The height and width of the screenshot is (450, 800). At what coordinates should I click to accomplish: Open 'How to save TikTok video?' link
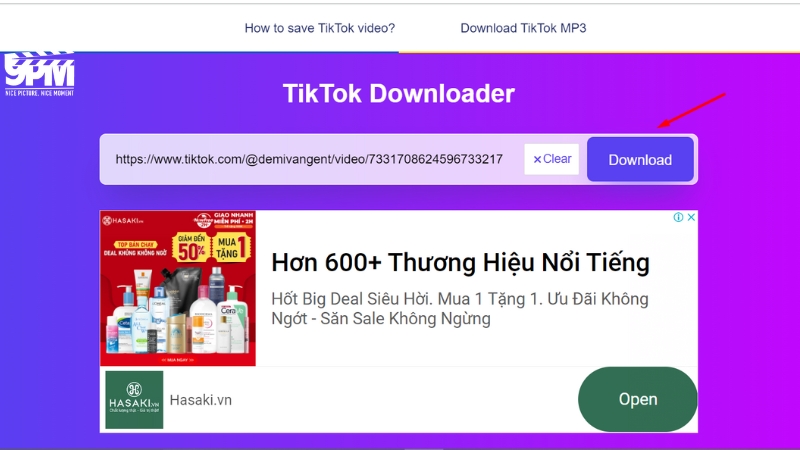click(x=320, y=28)
